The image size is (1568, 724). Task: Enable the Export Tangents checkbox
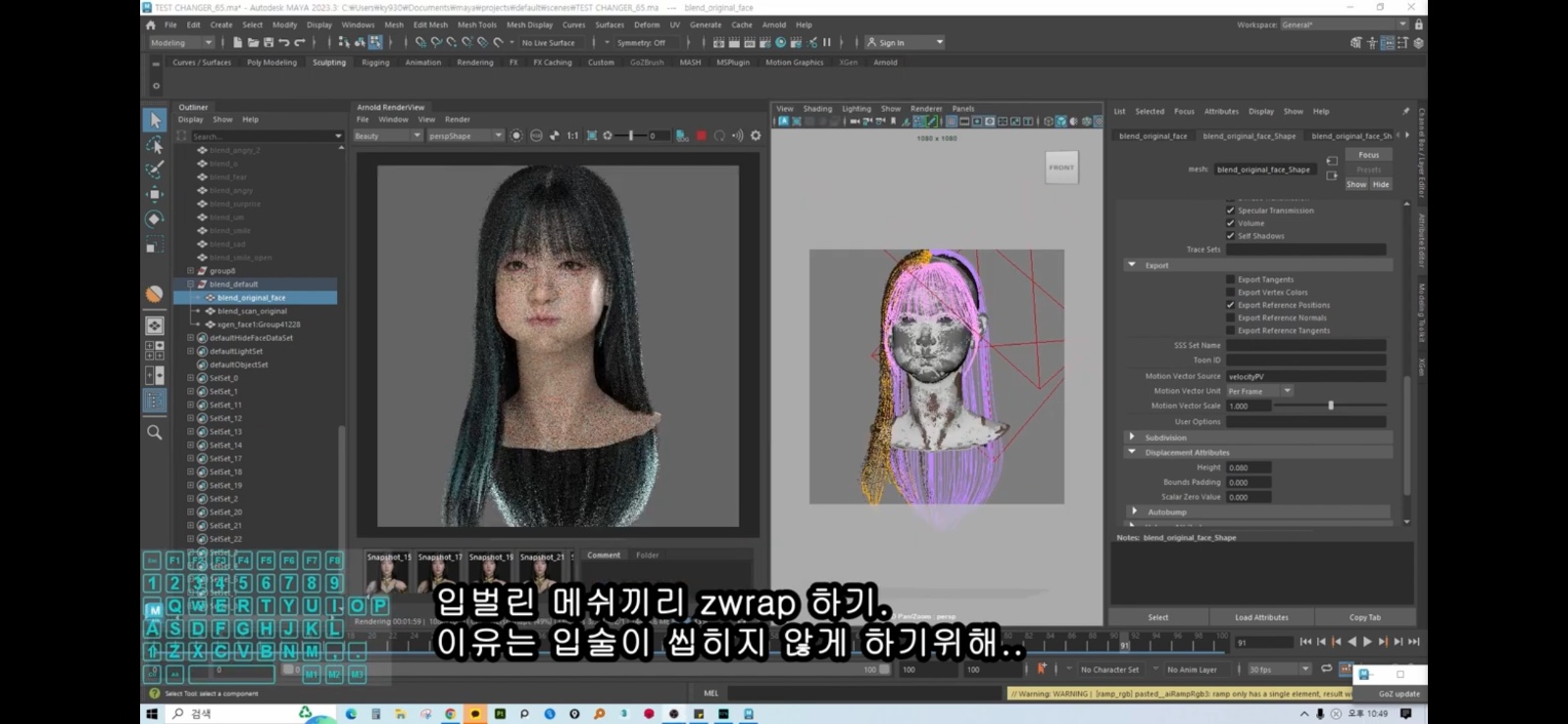(x=1230, y=279)
